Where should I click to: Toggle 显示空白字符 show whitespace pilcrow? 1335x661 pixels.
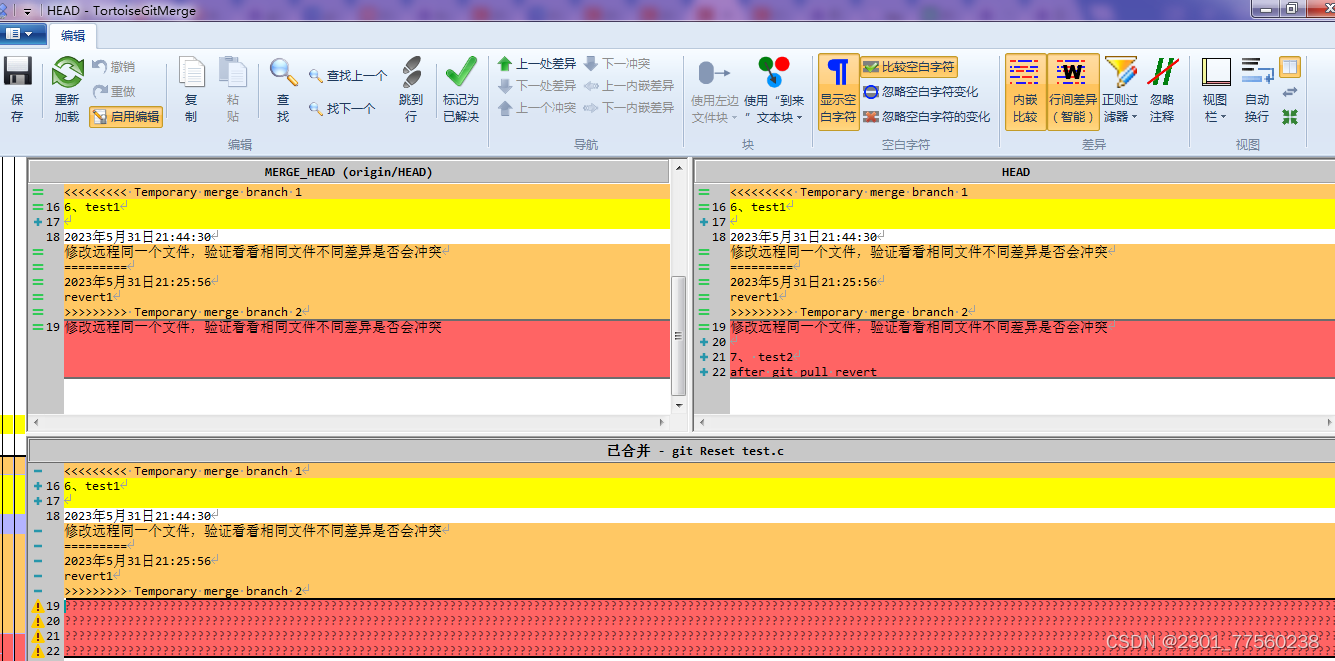[x=838, y=90]
